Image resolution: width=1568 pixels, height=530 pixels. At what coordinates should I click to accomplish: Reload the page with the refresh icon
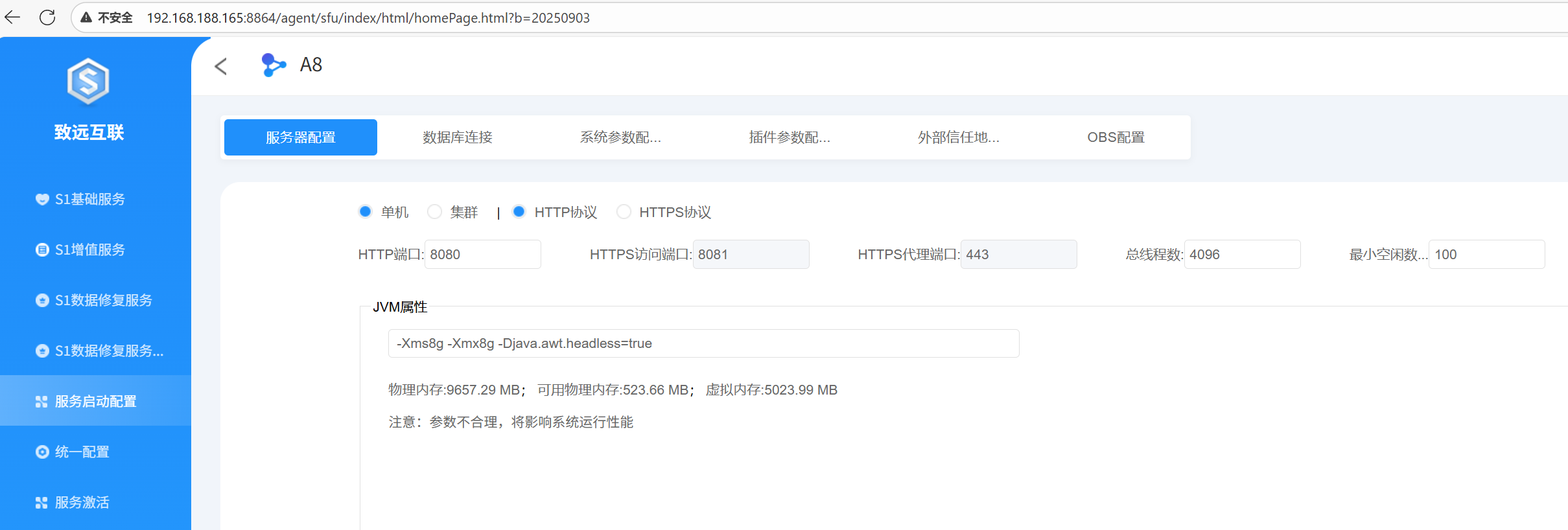(x=47, y=17)
